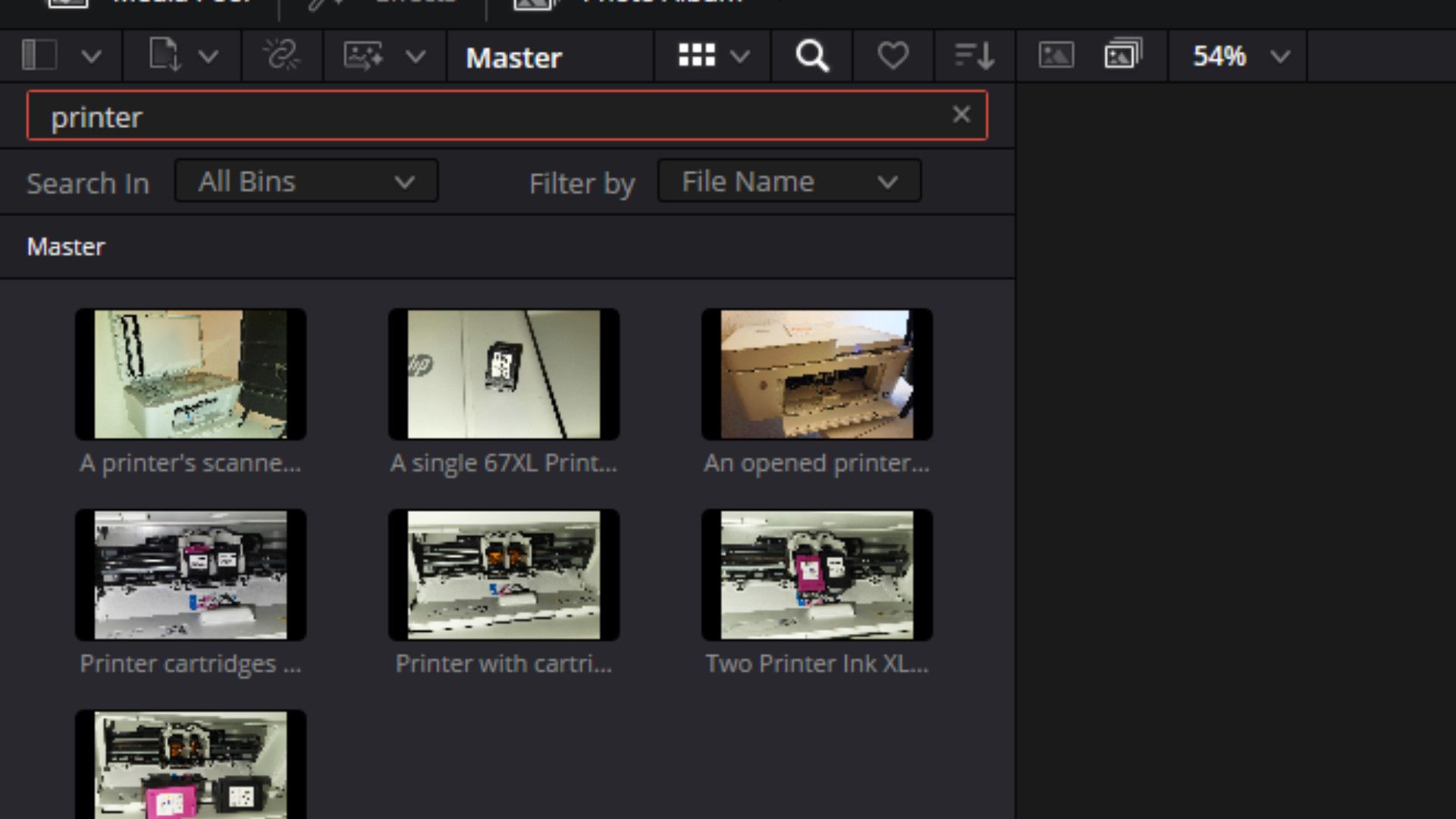Select 'A printer's scanne...' thumbnail

click(190, 374)
